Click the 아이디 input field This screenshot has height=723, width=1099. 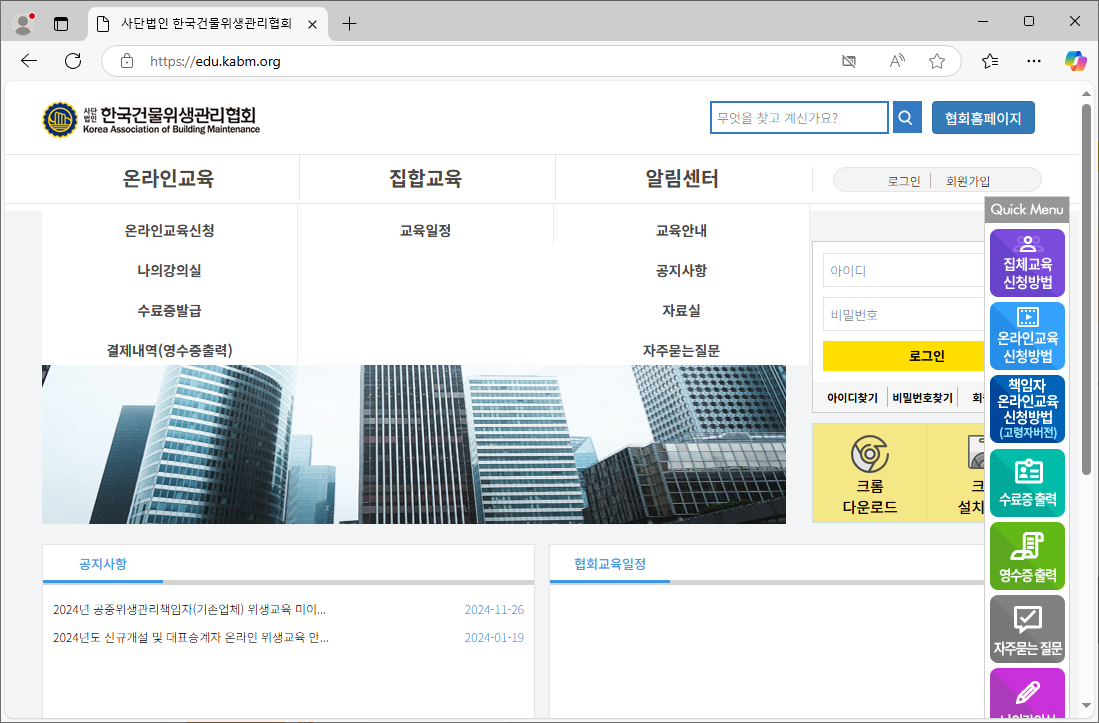pos(904,270)
